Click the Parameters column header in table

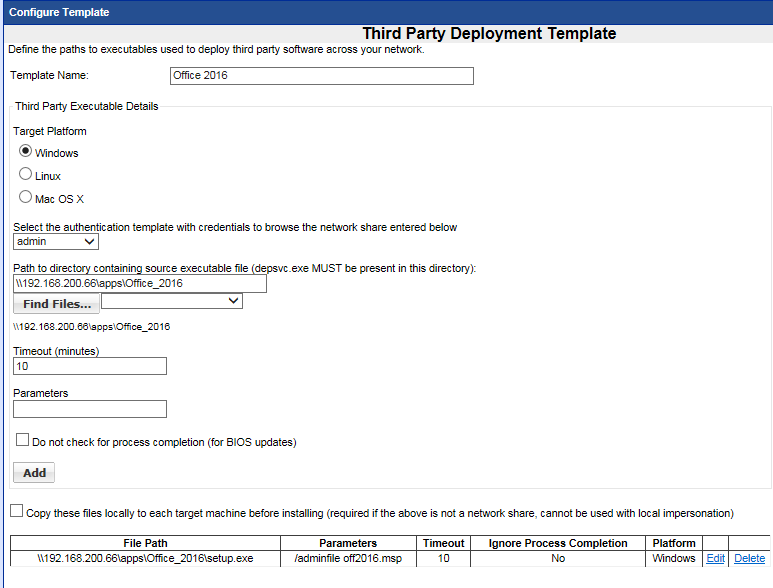coord(348,543)
